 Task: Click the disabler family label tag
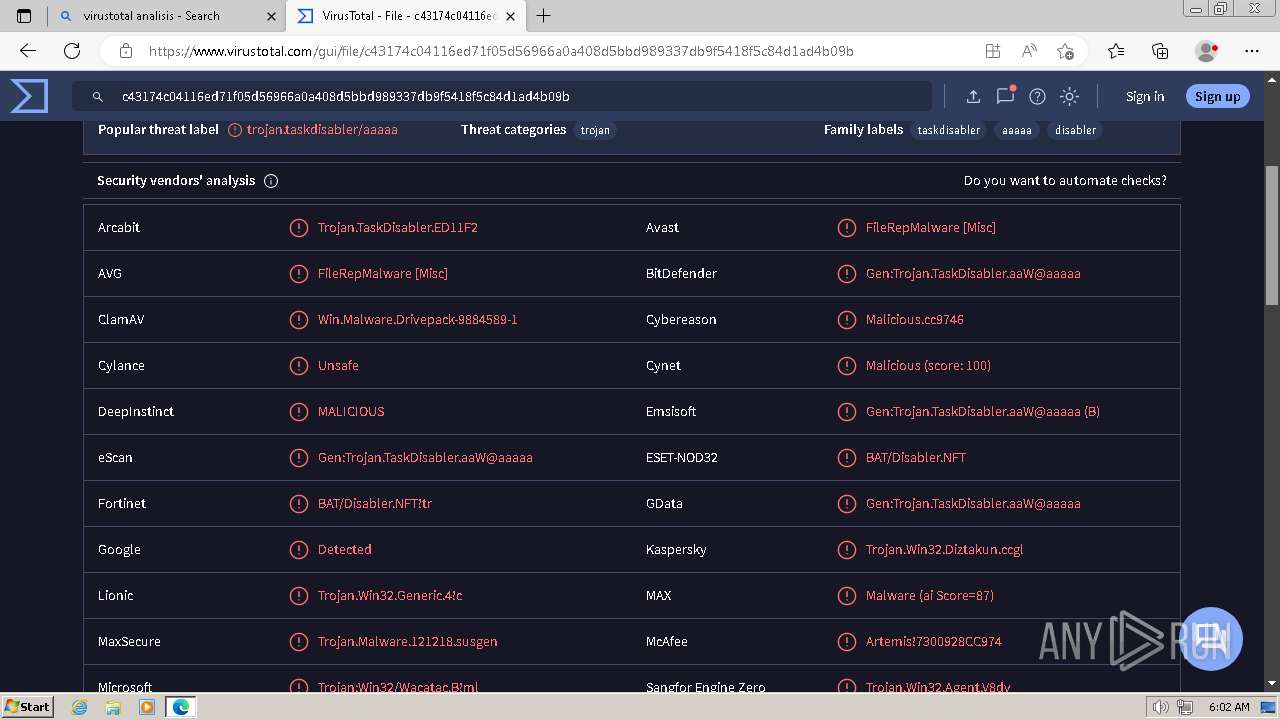point(1076,130)
